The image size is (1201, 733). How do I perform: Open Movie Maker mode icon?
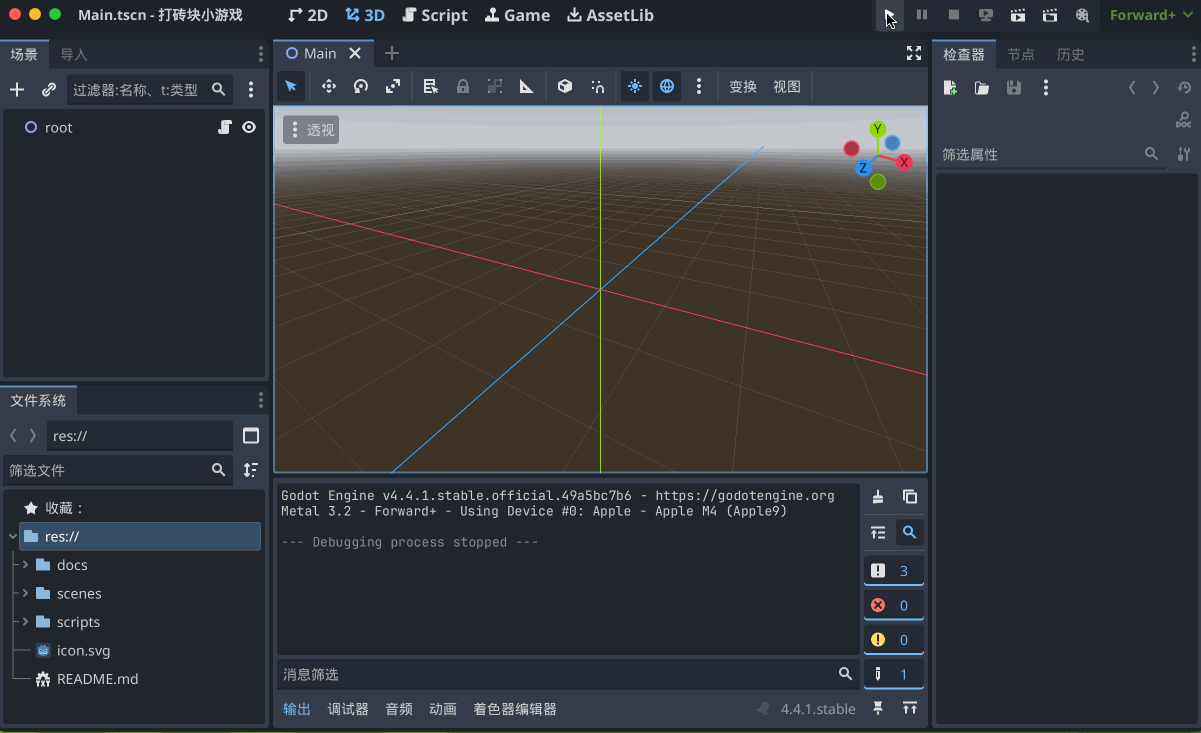(1082, 15)
